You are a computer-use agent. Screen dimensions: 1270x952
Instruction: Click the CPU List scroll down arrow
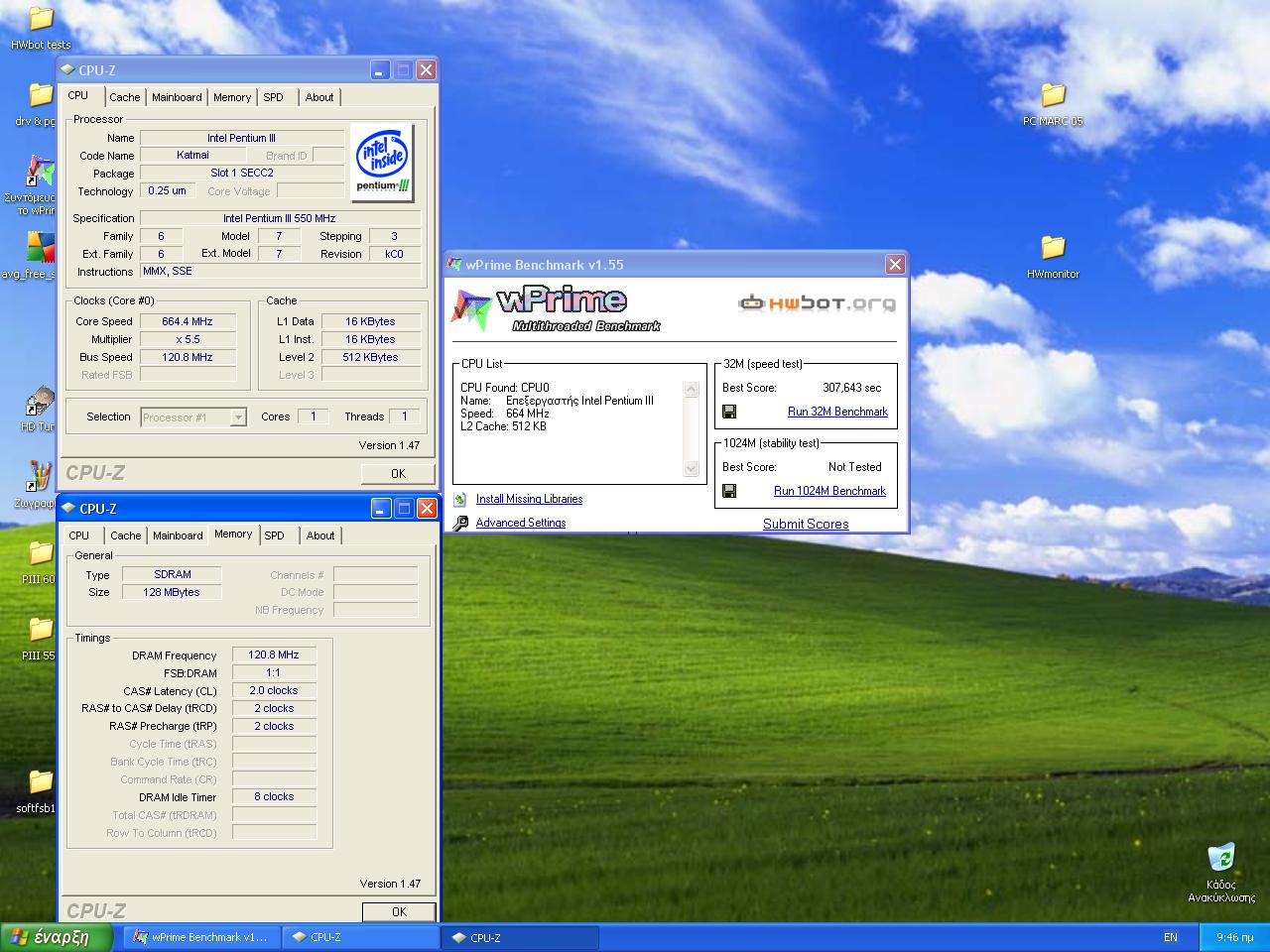(692, 469)
